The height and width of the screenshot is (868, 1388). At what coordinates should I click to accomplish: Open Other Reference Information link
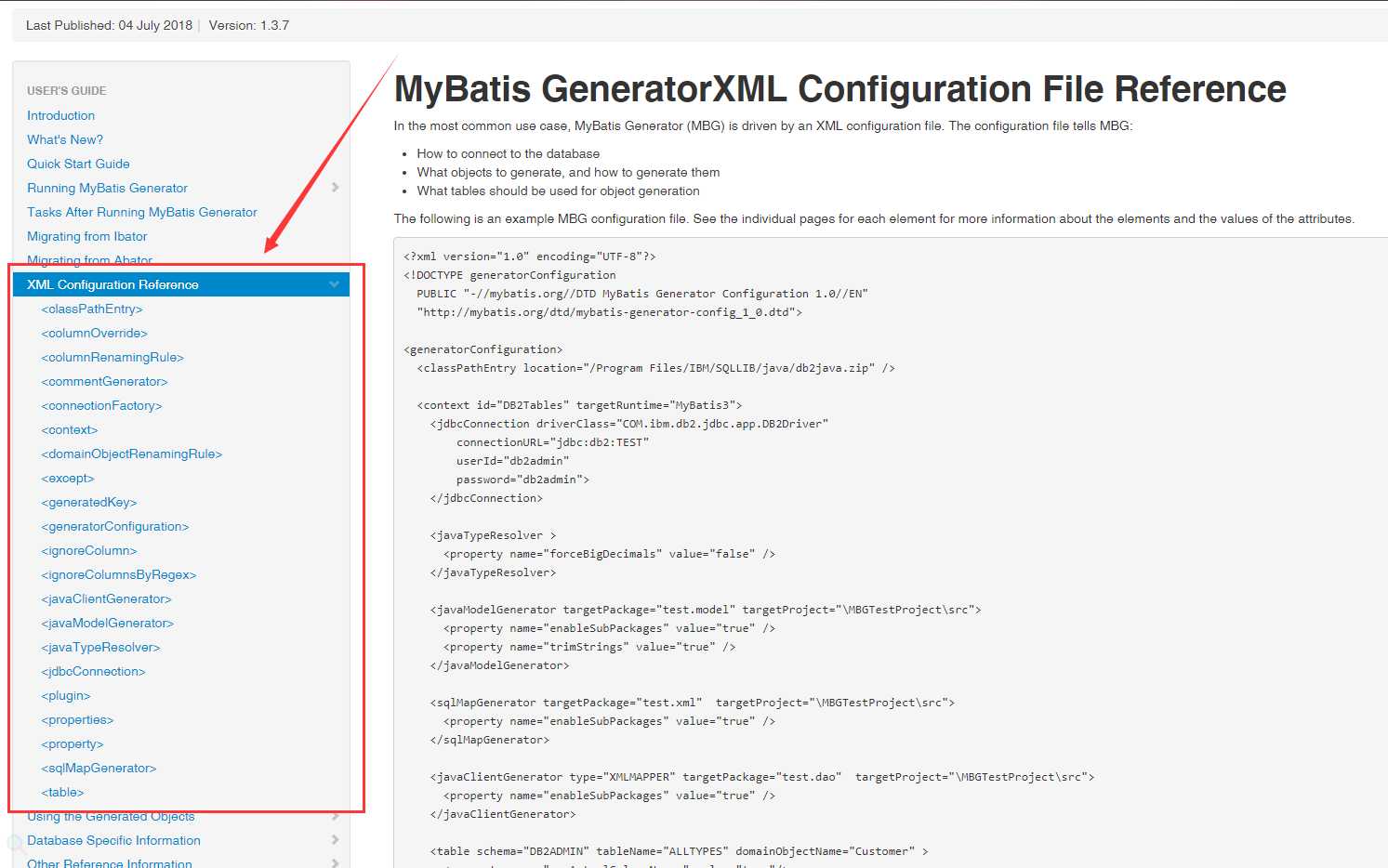[110, 862]
